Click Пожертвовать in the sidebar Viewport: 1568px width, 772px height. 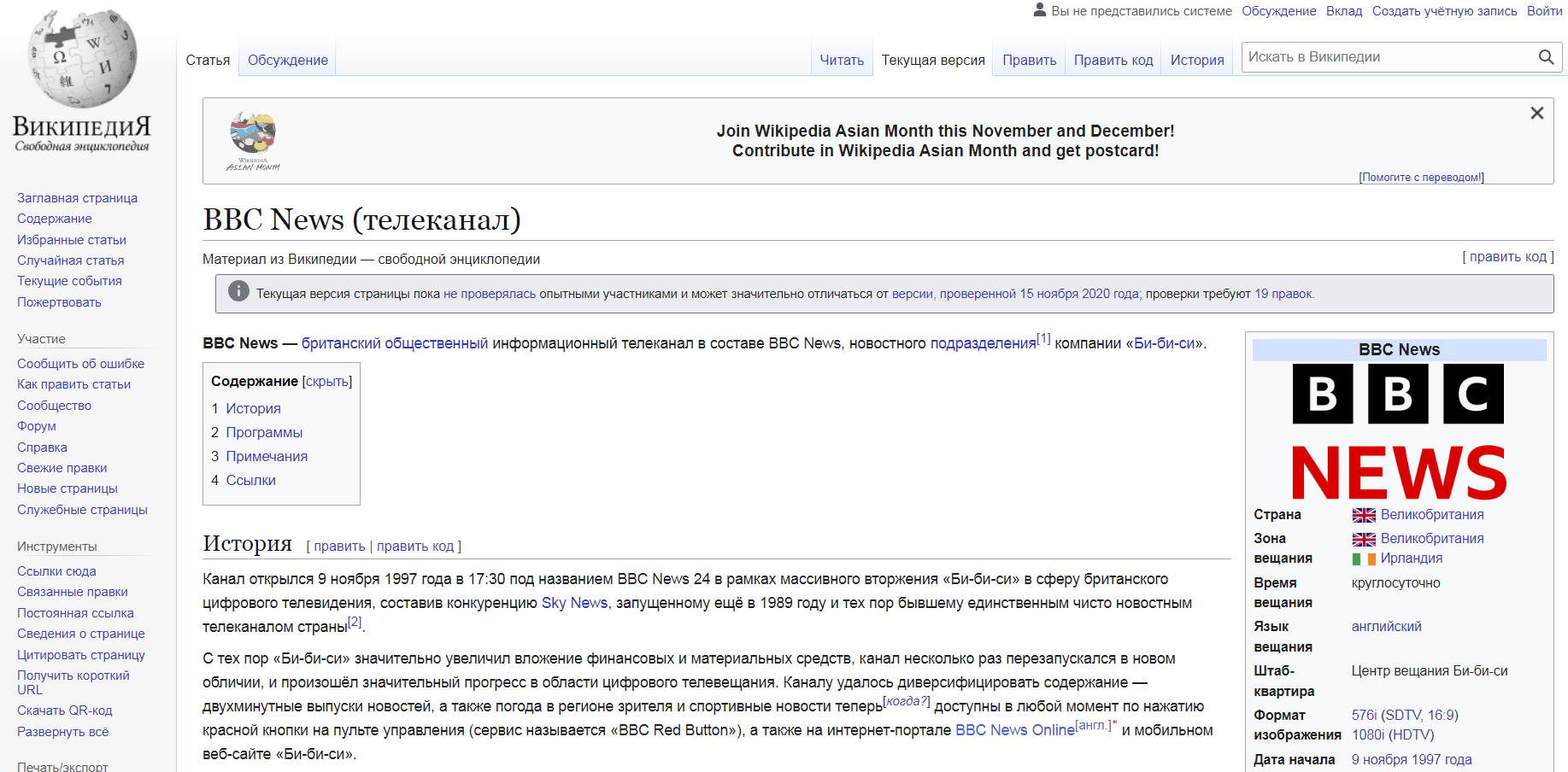[59, 302]
